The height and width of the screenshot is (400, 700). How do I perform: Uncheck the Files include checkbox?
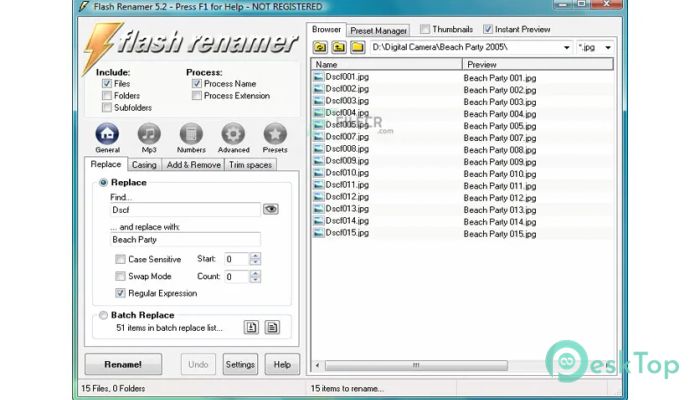(107, 83)
